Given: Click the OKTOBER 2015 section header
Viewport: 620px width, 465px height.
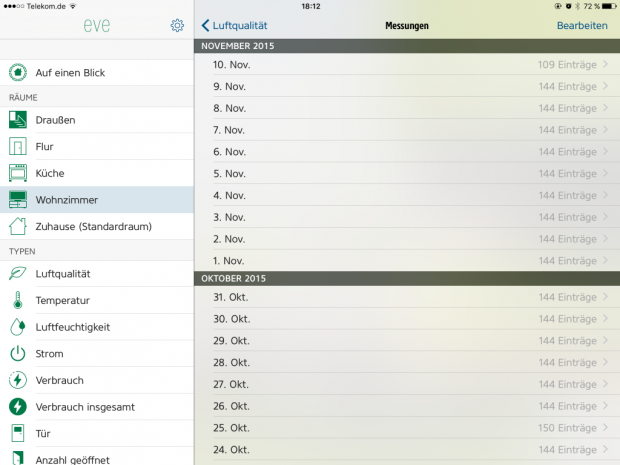Looking at the screenshot, I should (407, 278).
